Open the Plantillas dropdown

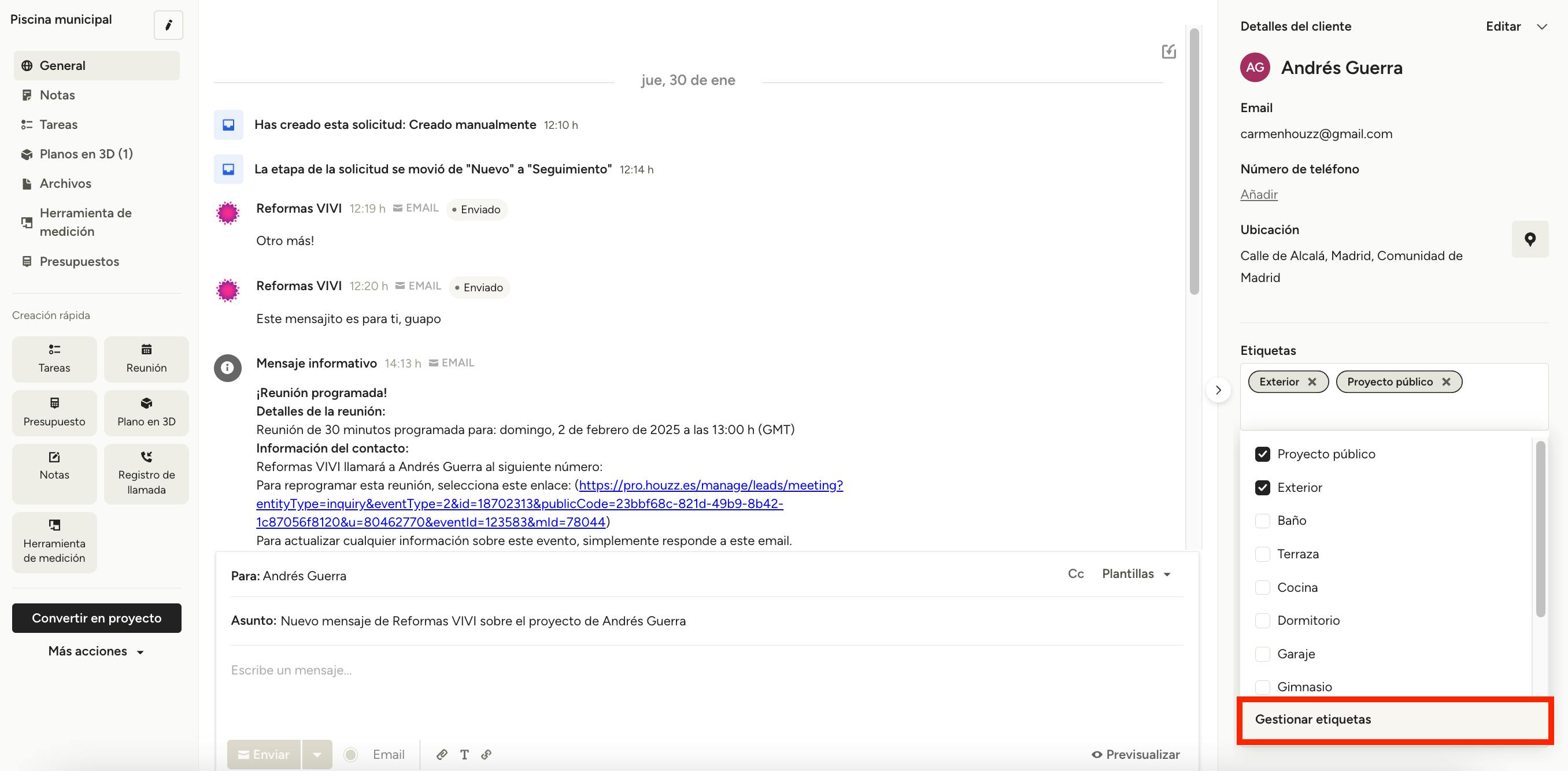pos(1136,574)
